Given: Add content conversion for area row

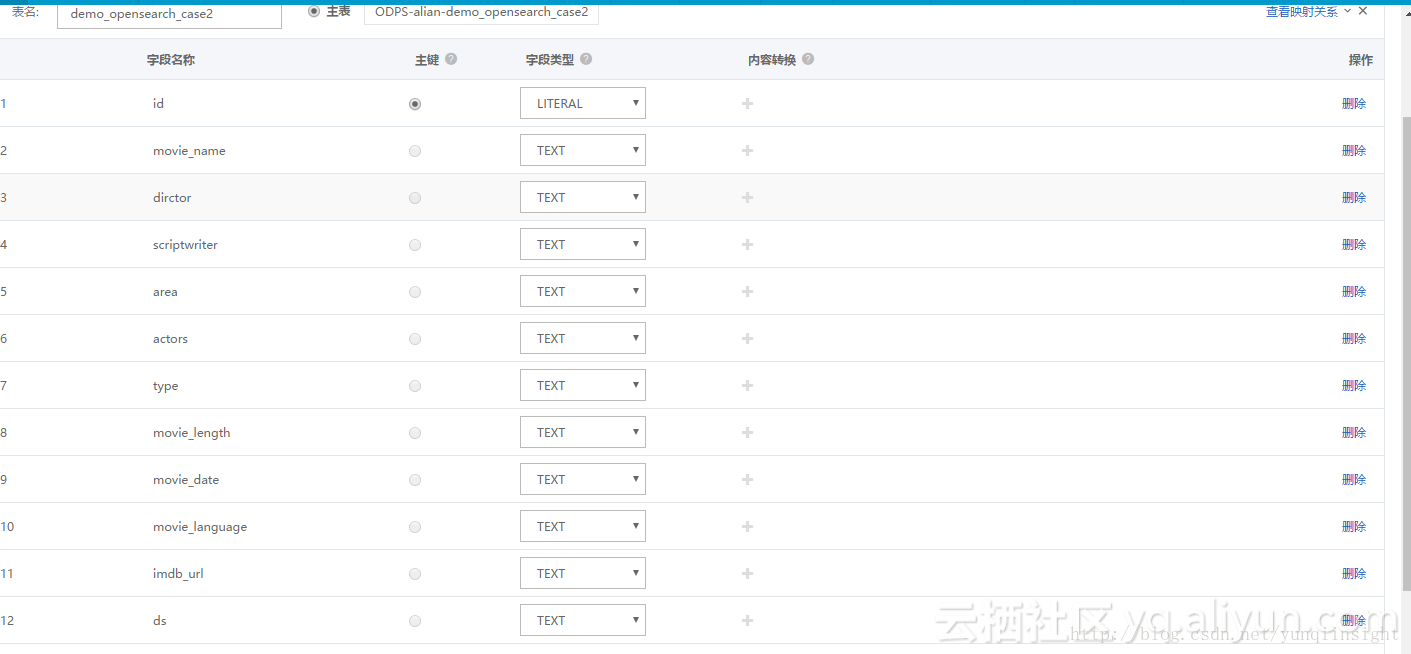Looking at the screenshot, I should point(747,292).
